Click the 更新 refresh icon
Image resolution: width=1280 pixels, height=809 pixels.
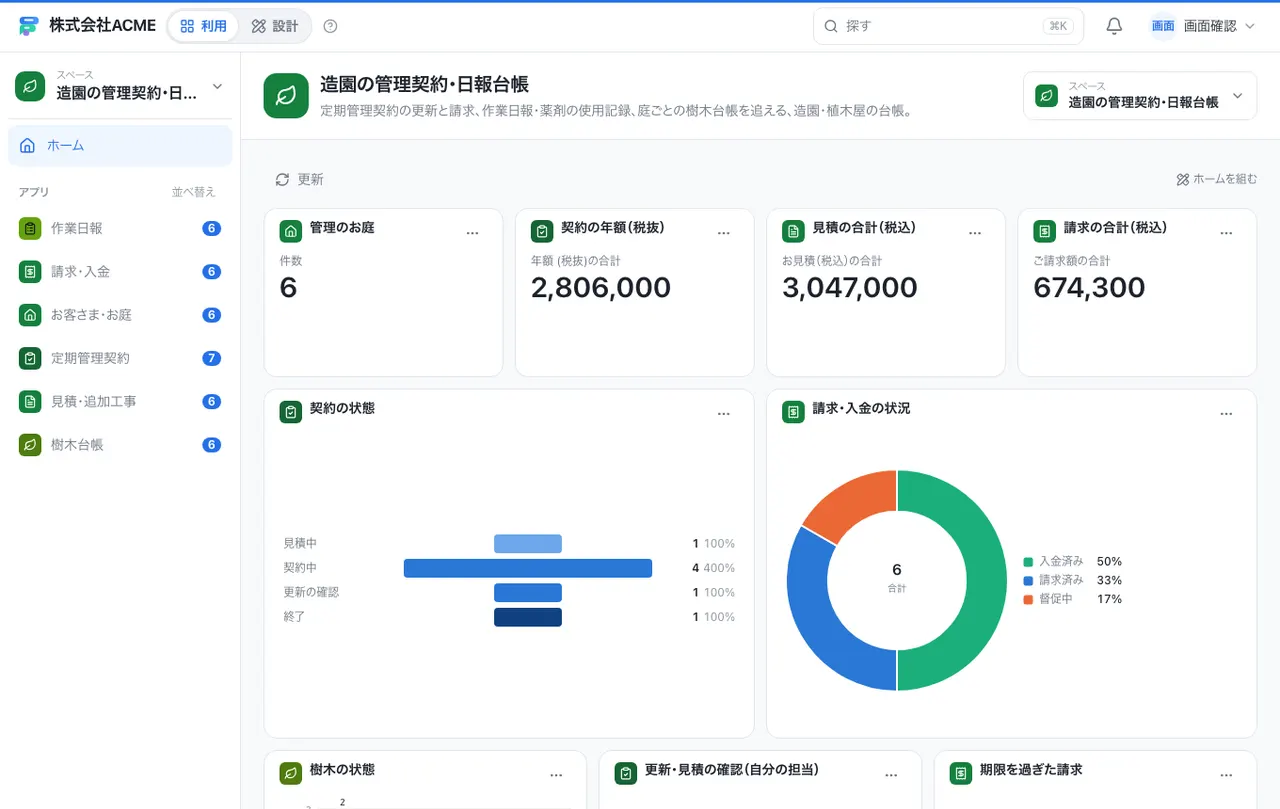(x=283, y=179)
